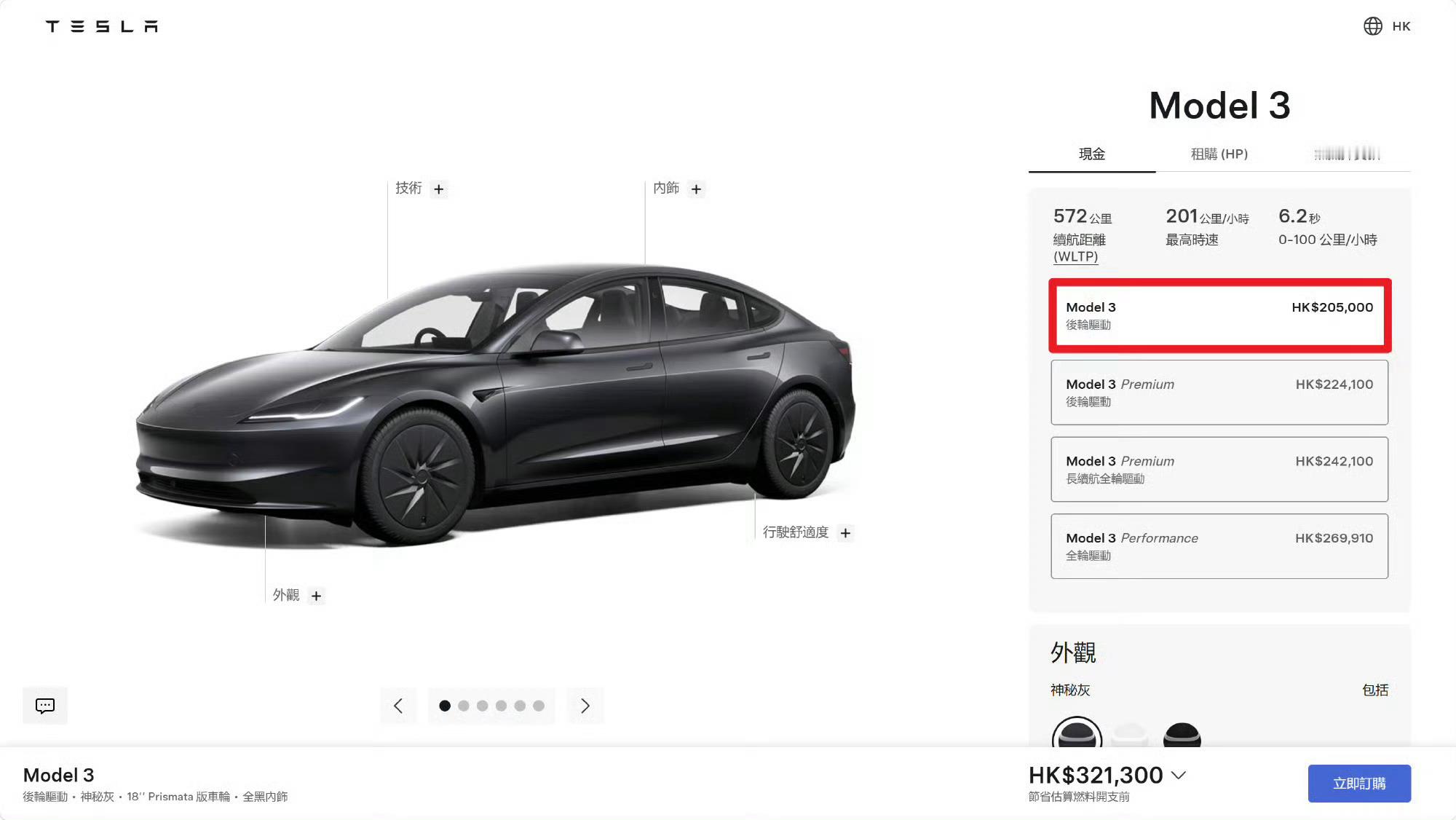
Task: Click the 立即訂購 order button
Action: tap(1359, 784)
